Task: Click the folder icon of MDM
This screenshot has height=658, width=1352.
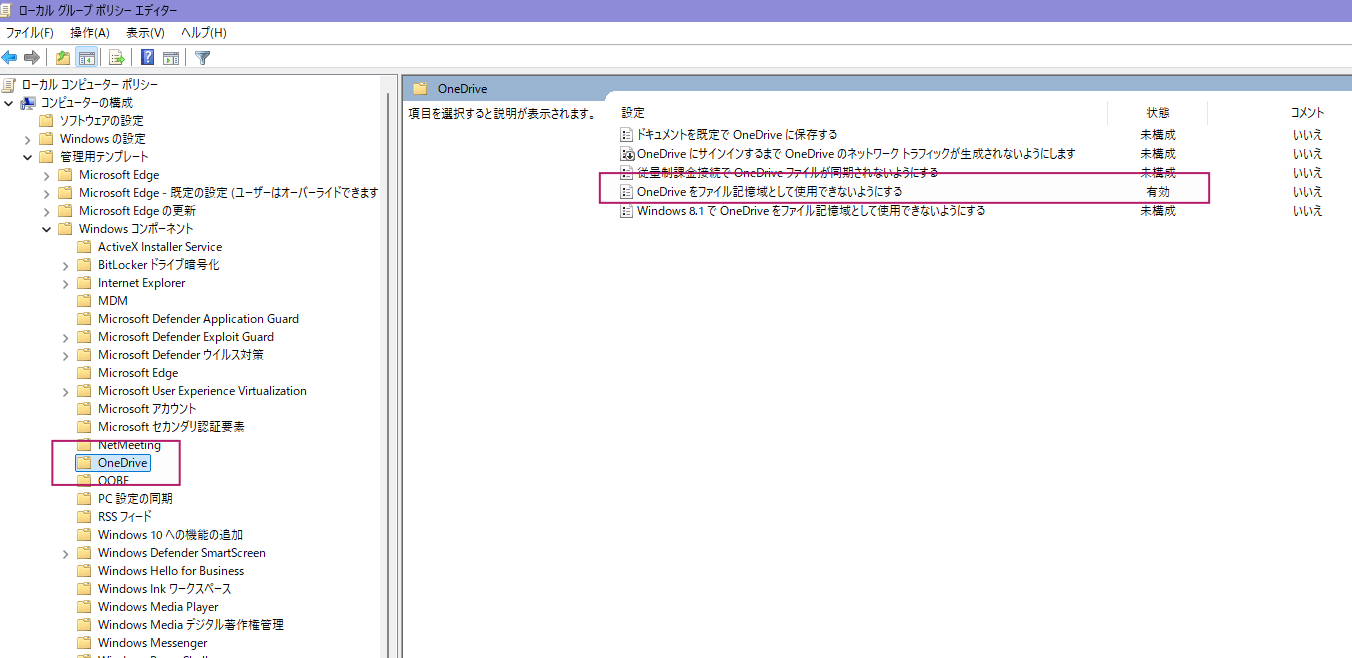Action: tap(84, 301)
